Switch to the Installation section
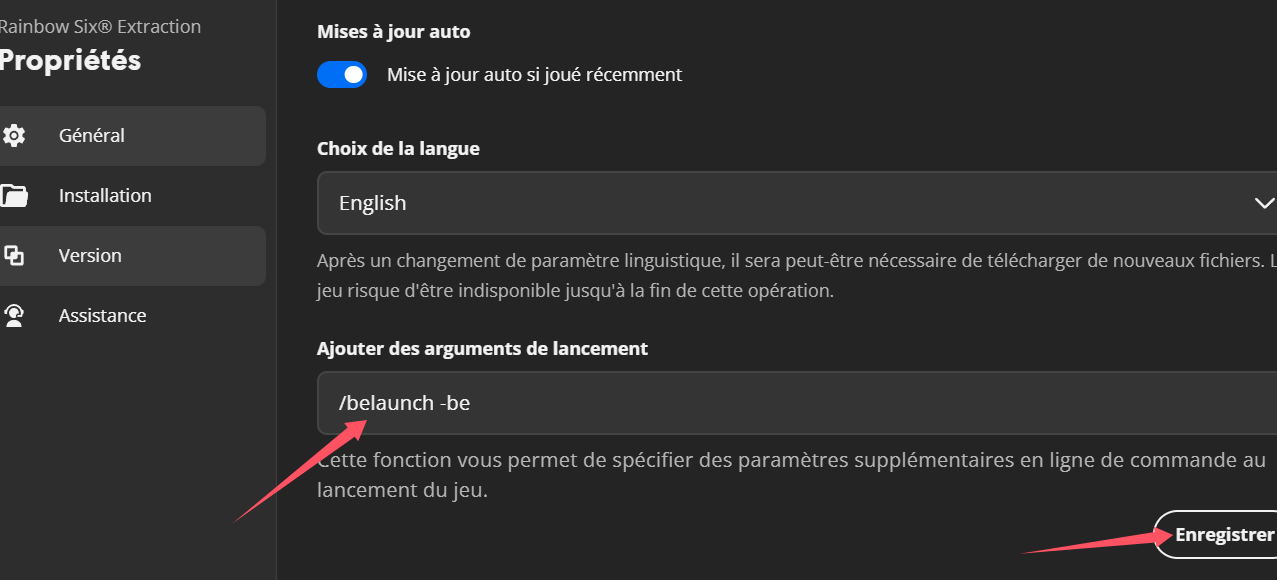 (132, 195)
